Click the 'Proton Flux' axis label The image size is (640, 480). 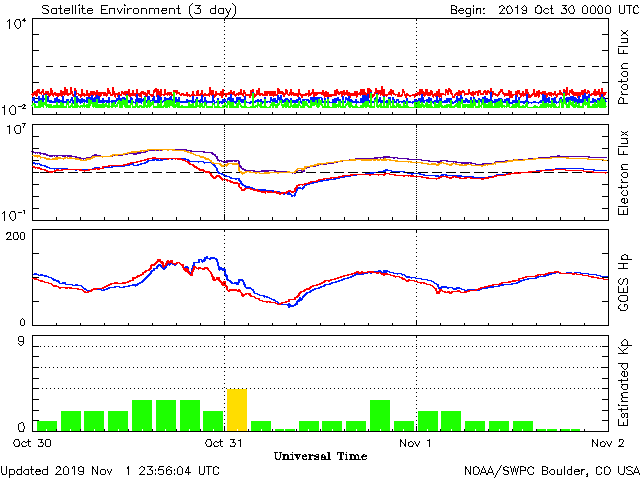623,67
